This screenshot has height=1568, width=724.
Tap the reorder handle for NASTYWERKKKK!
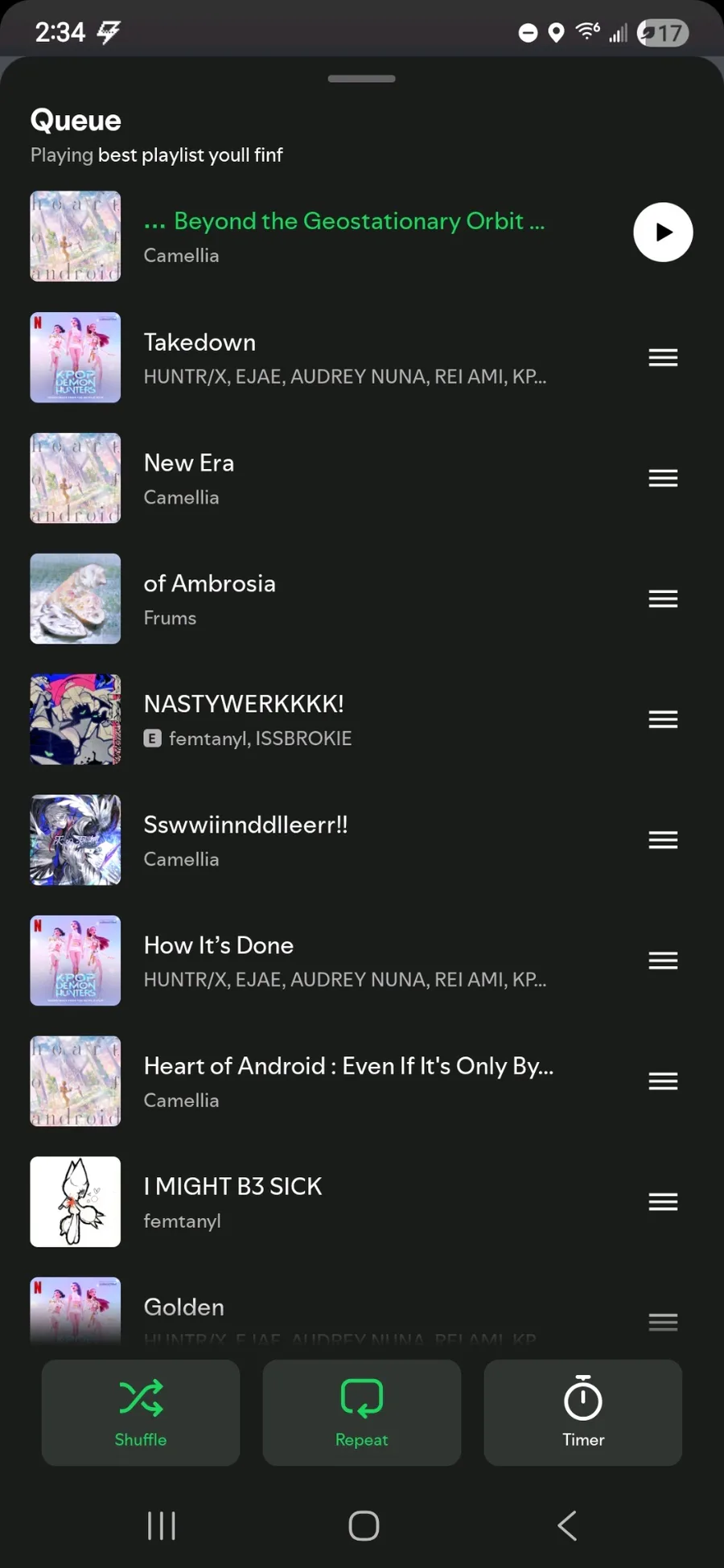663,719
